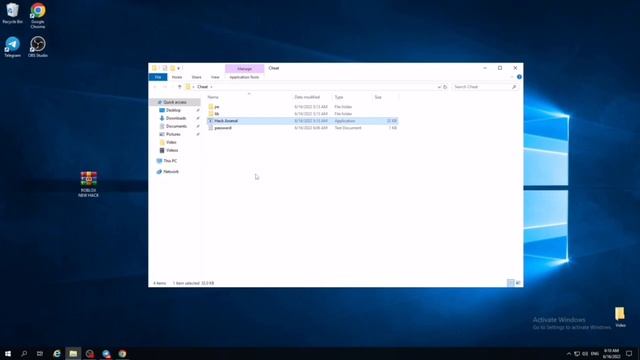
Task: Switch to the Home ribbon tab
Action: point(177,77)
